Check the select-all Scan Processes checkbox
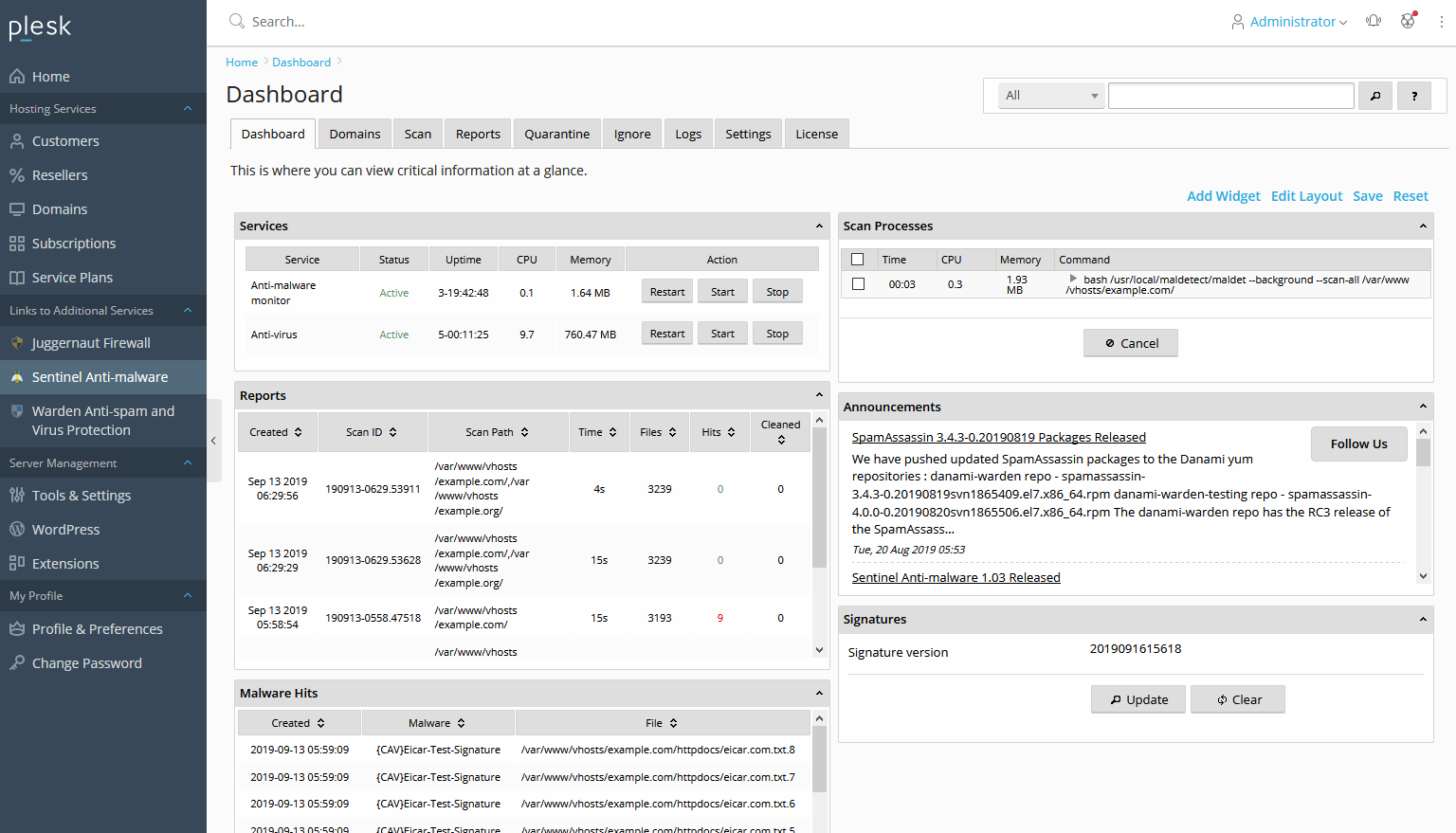The image size is (1456, 833). tap(858, 260)
